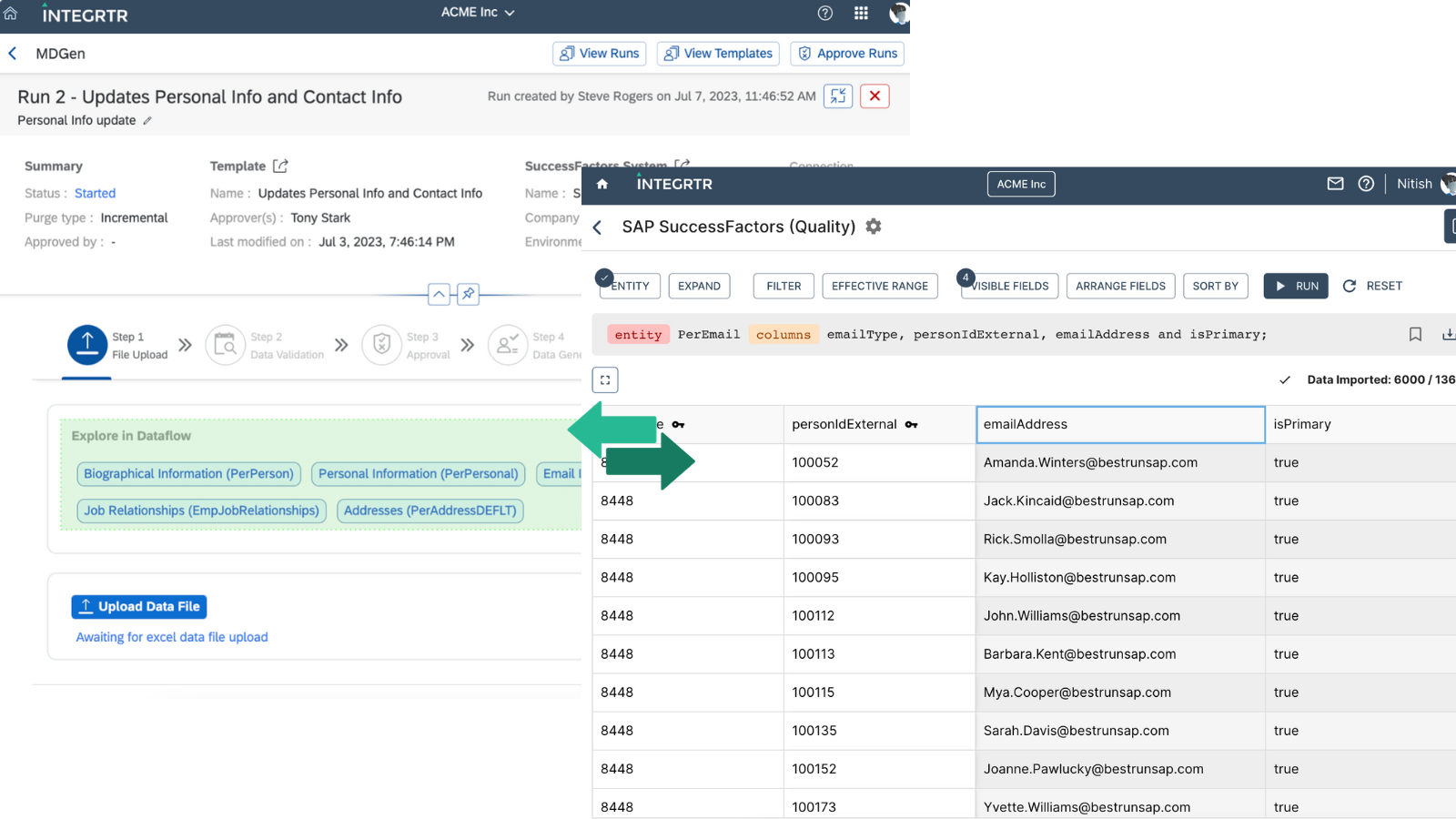Screen dimensions: 1456x819
Task: Click the Upload Data File button
Action: point(139,607)
